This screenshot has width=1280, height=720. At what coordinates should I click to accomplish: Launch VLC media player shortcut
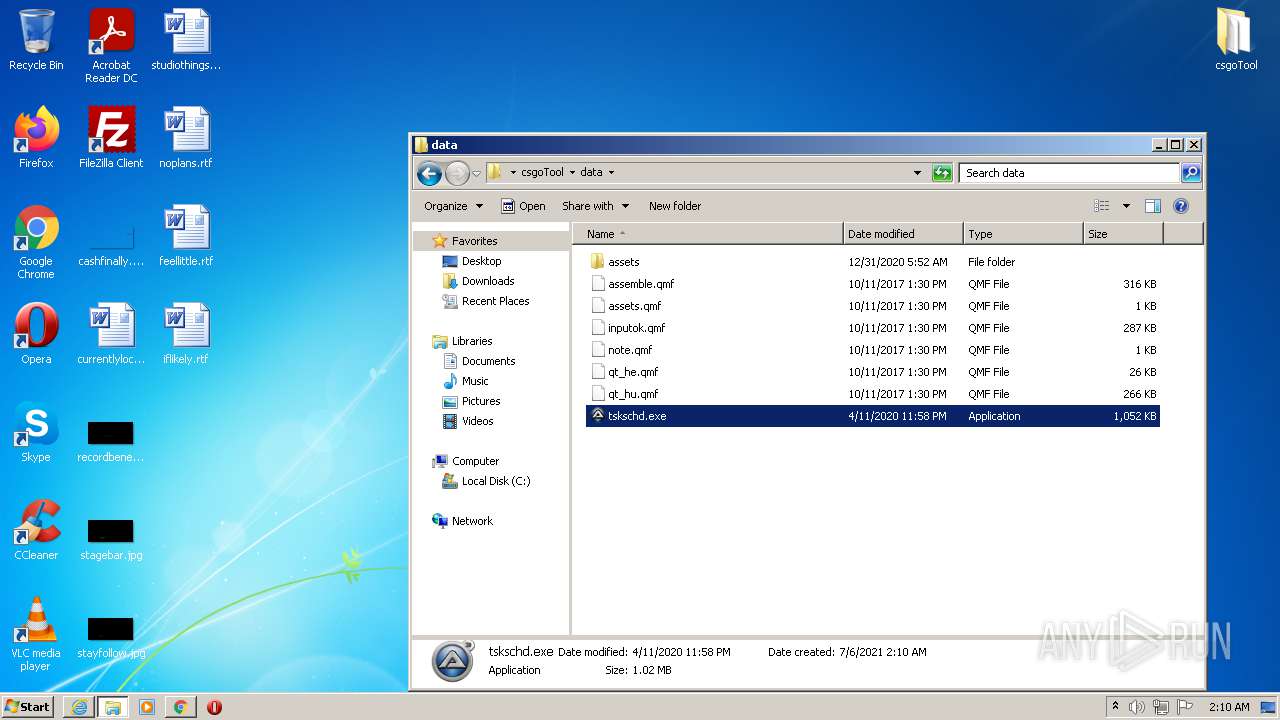tap(36, 633)
